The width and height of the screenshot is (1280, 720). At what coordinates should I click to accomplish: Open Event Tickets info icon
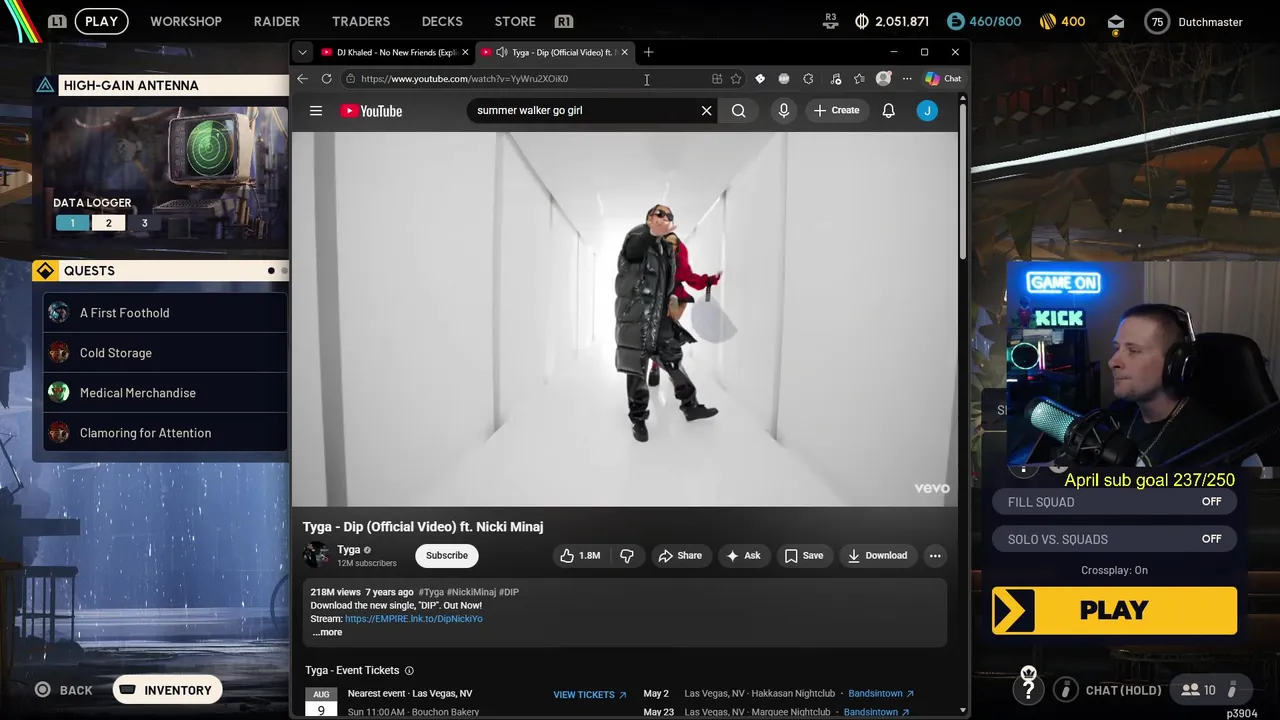tap(409, 670)
